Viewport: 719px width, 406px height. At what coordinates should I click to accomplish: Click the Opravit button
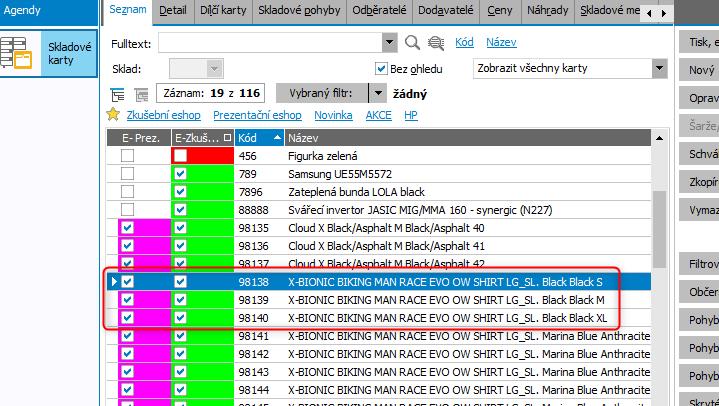[699, 98]
